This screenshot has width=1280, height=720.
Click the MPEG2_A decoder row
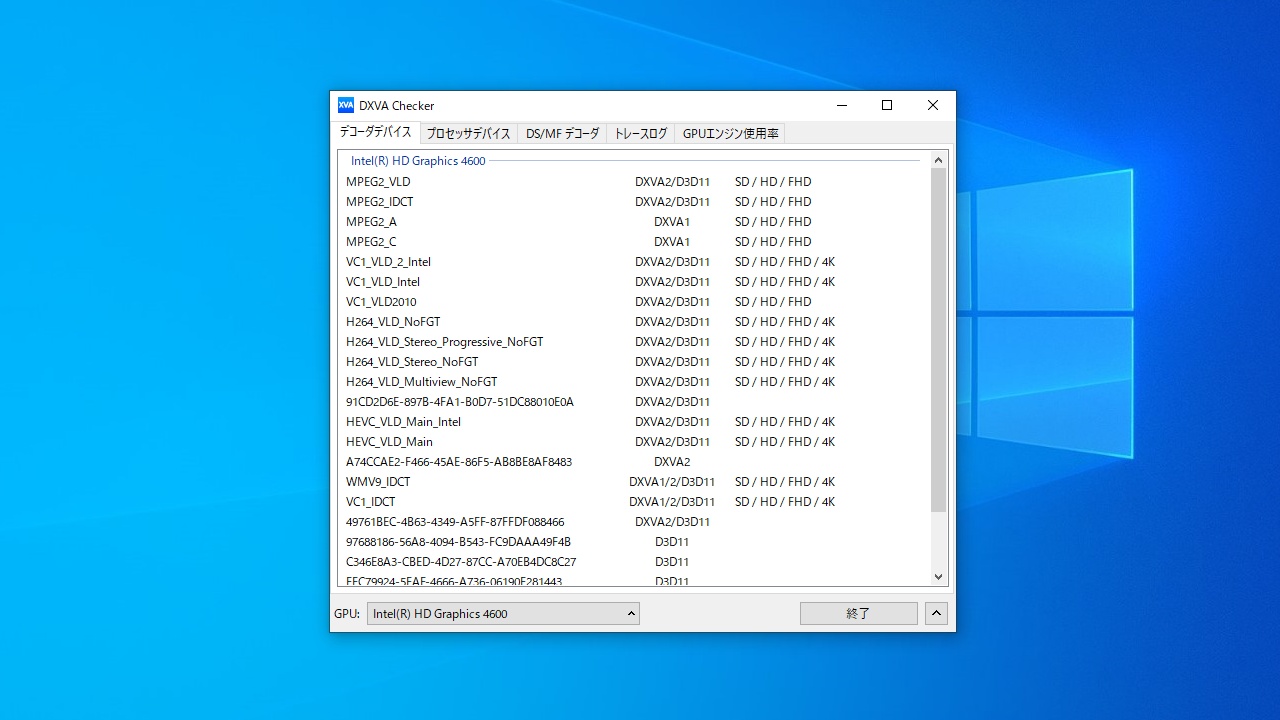click(633, 222)
